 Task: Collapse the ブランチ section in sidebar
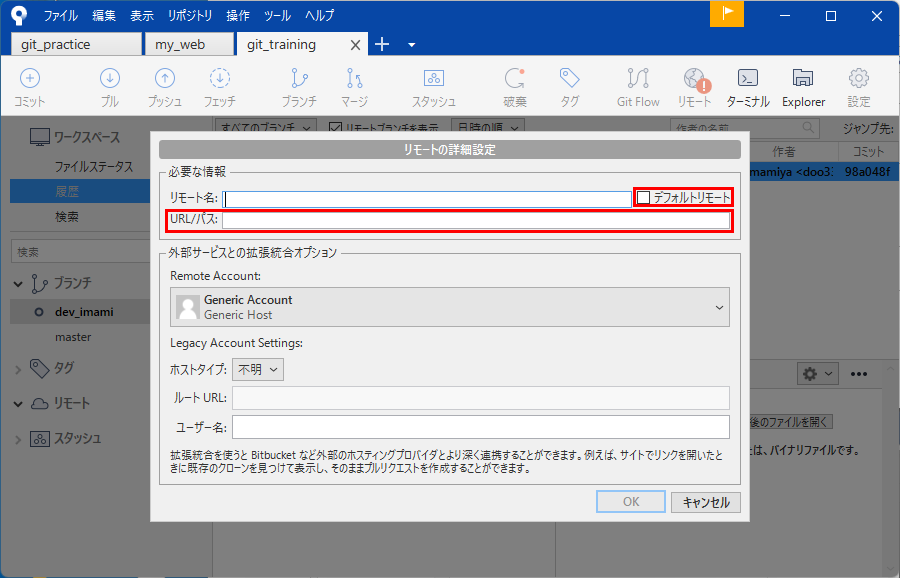click(18, 283)
